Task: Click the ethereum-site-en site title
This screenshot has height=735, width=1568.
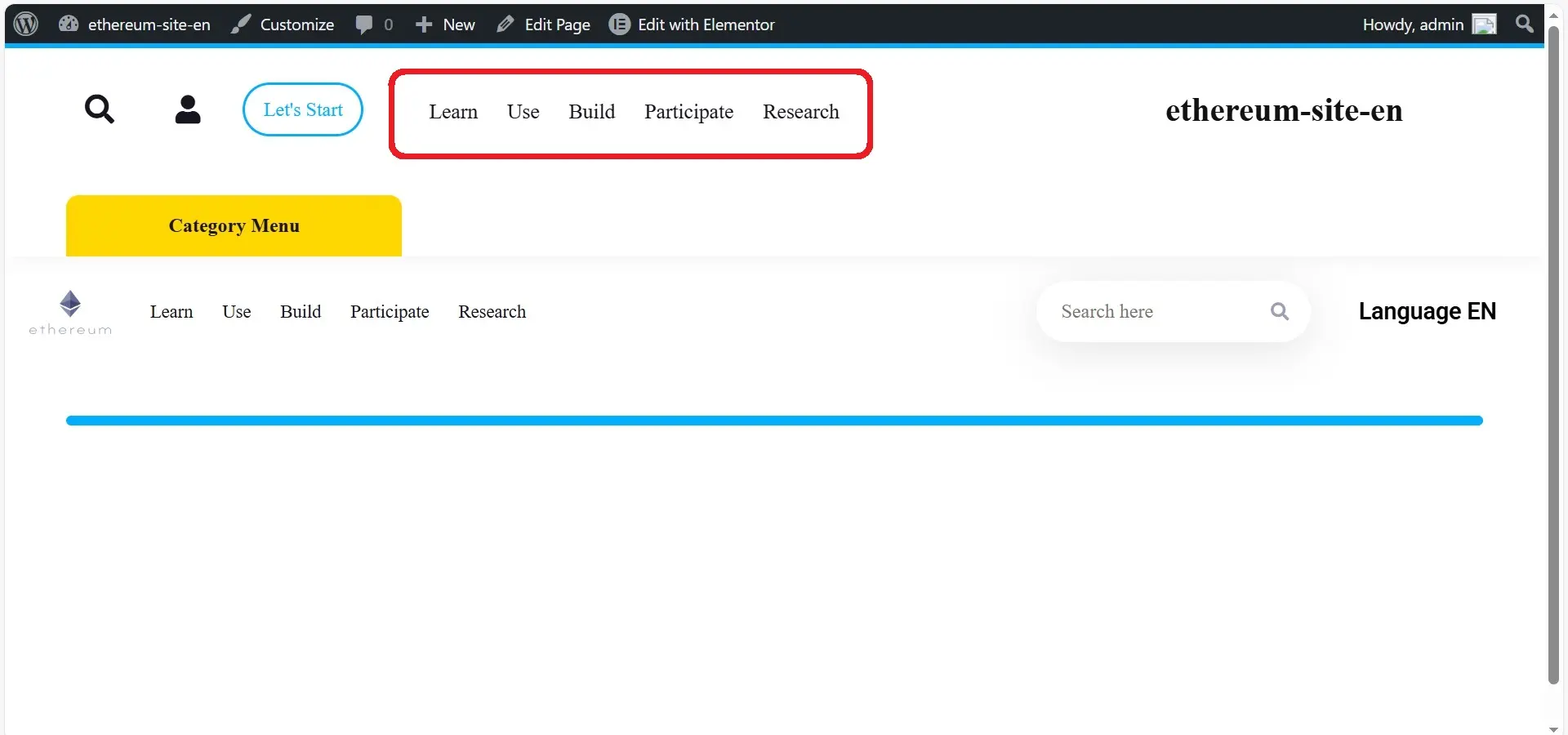Action: click(x=1284, y=110)
